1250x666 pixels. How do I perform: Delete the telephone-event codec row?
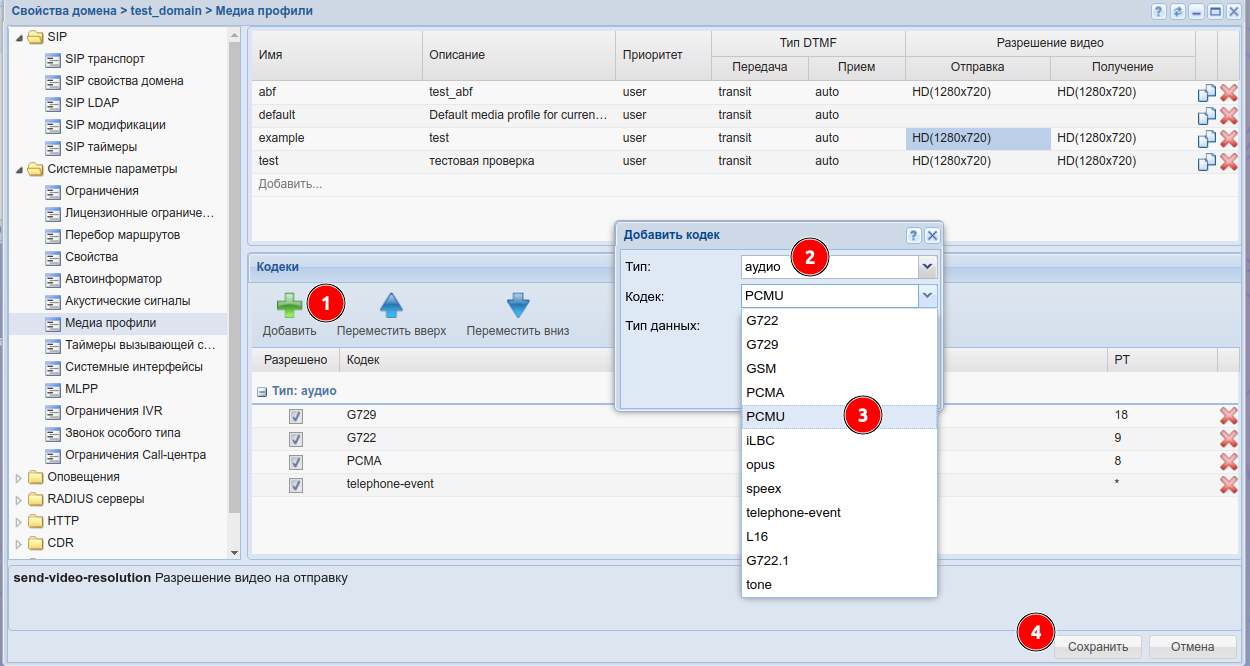pos(1228,485)
